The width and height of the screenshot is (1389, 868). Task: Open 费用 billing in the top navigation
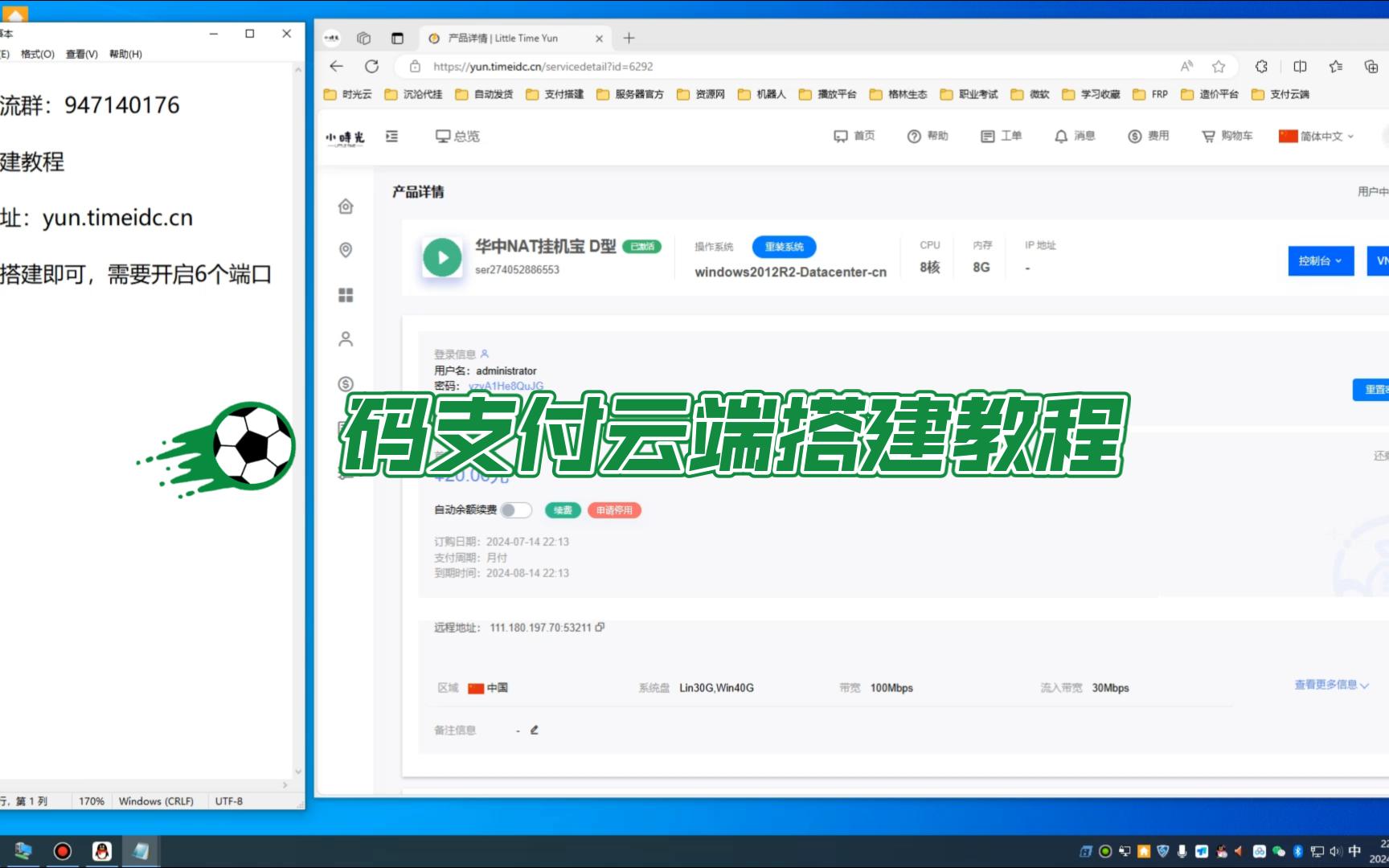tap(1149, 136)
